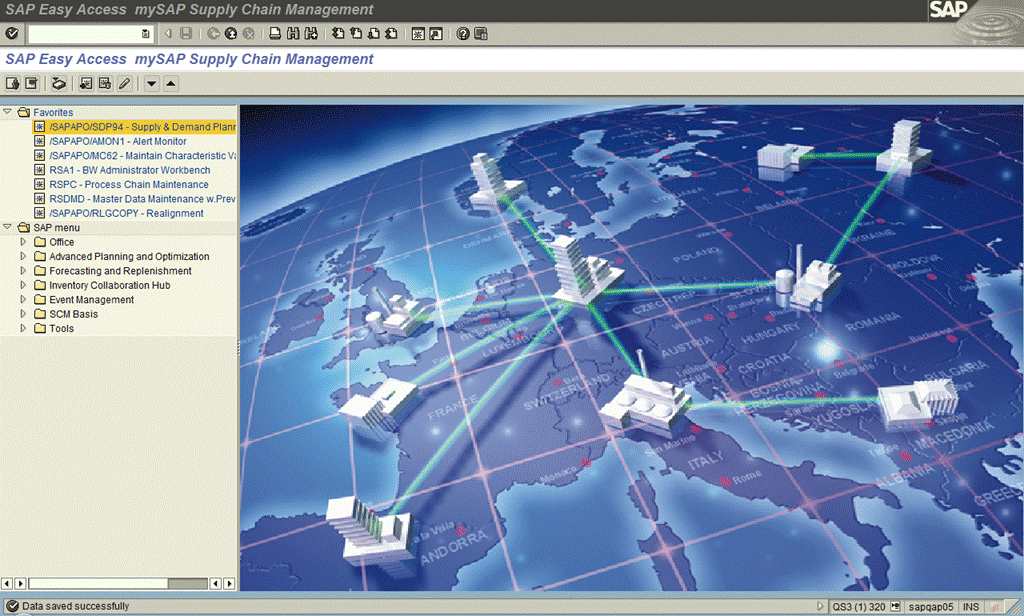Click the Delete Favorites icon
Screen dimensions: 1024x616
pos(105,83)
